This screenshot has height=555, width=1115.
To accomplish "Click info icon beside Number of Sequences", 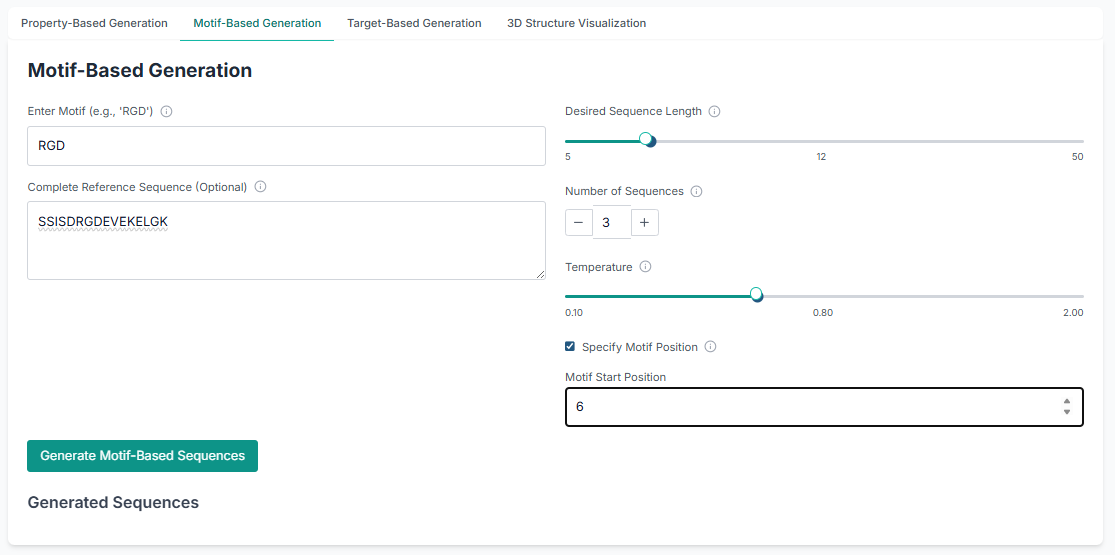I will tap(697, 191).
